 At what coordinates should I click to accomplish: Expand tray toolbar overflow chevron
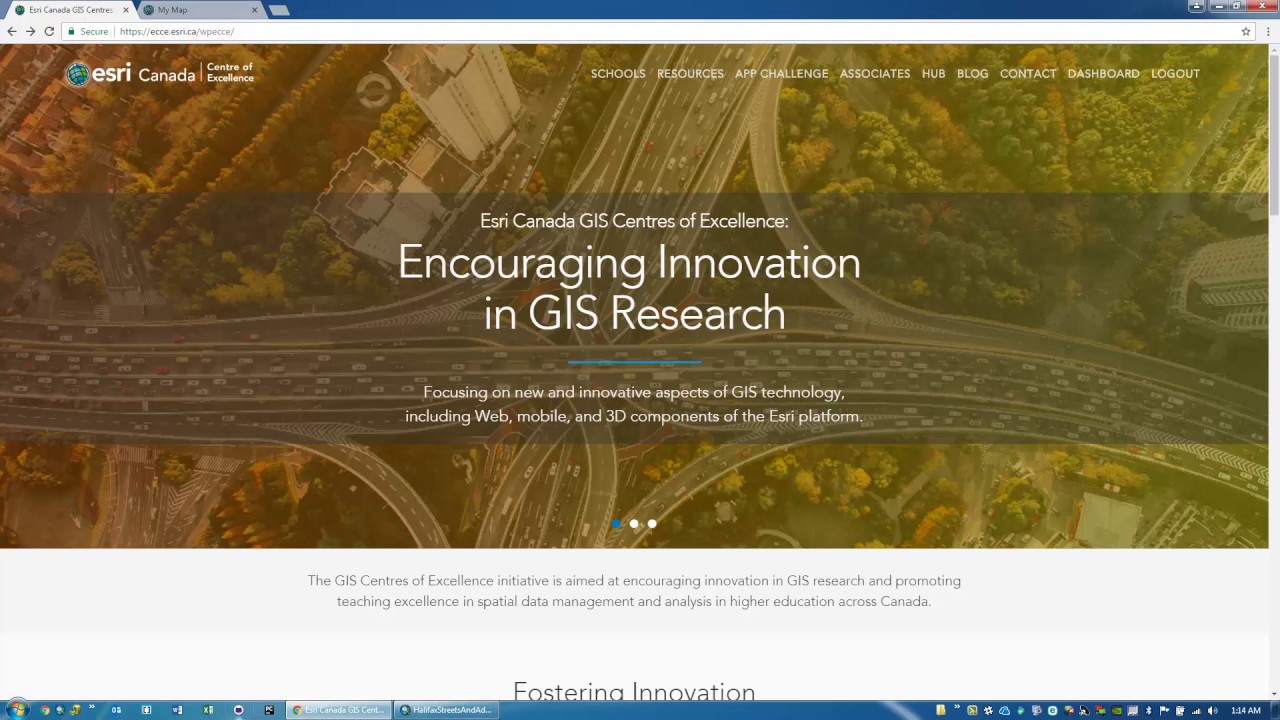pos(957,706)
